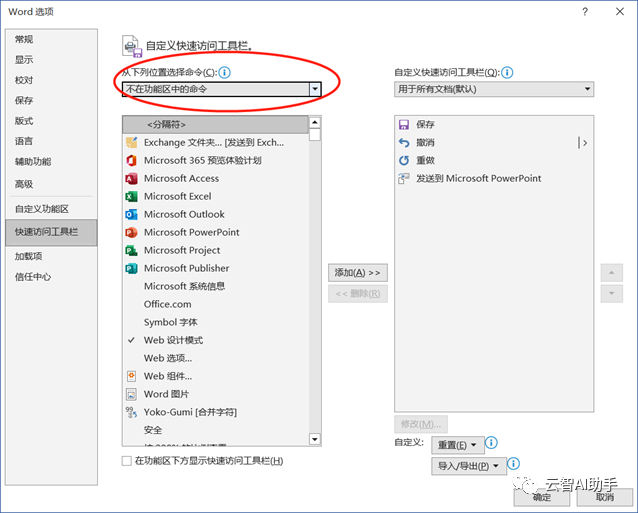Click the 添加(A) >> button
The image size is (638, 513).
[358, 273]
